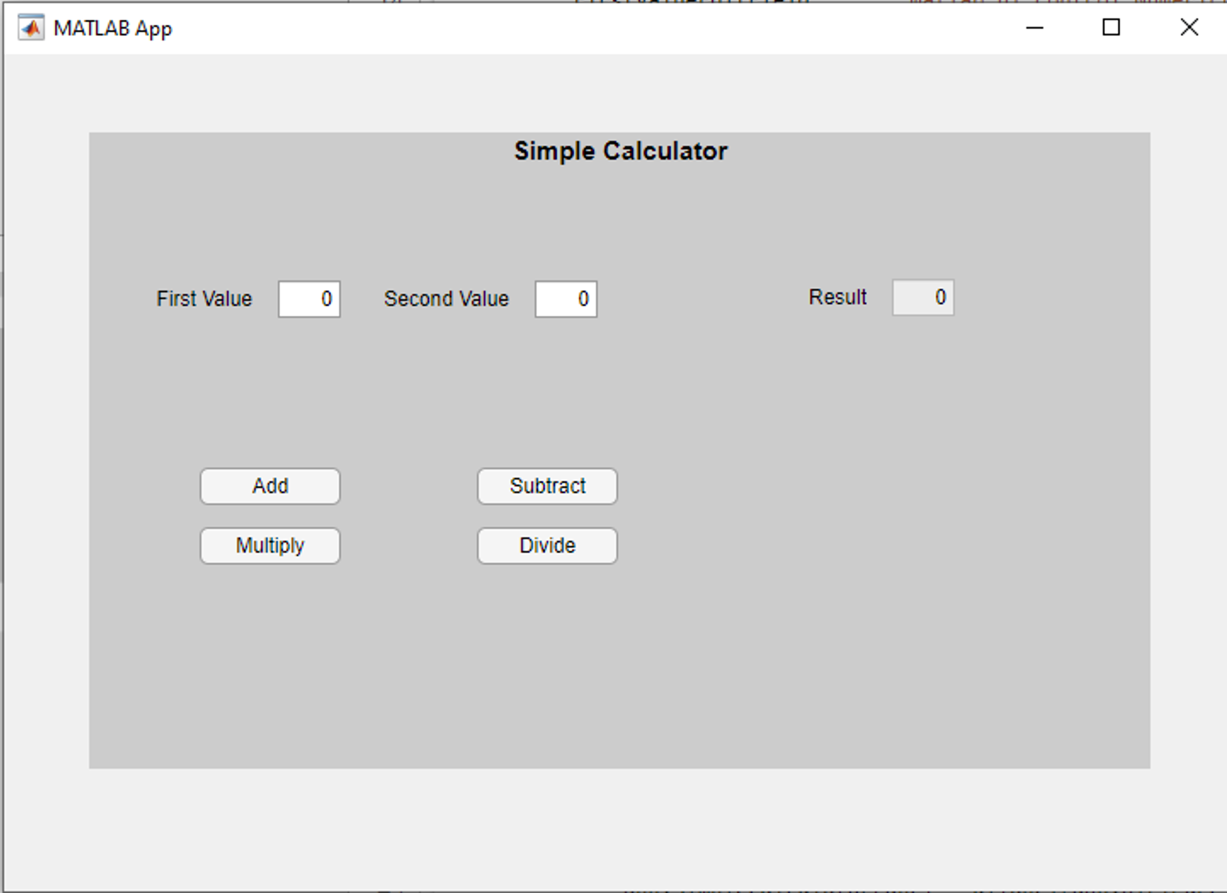Screen dimensions: 1229x894
Task: Click the First Value text label
Action: [204, 299]
